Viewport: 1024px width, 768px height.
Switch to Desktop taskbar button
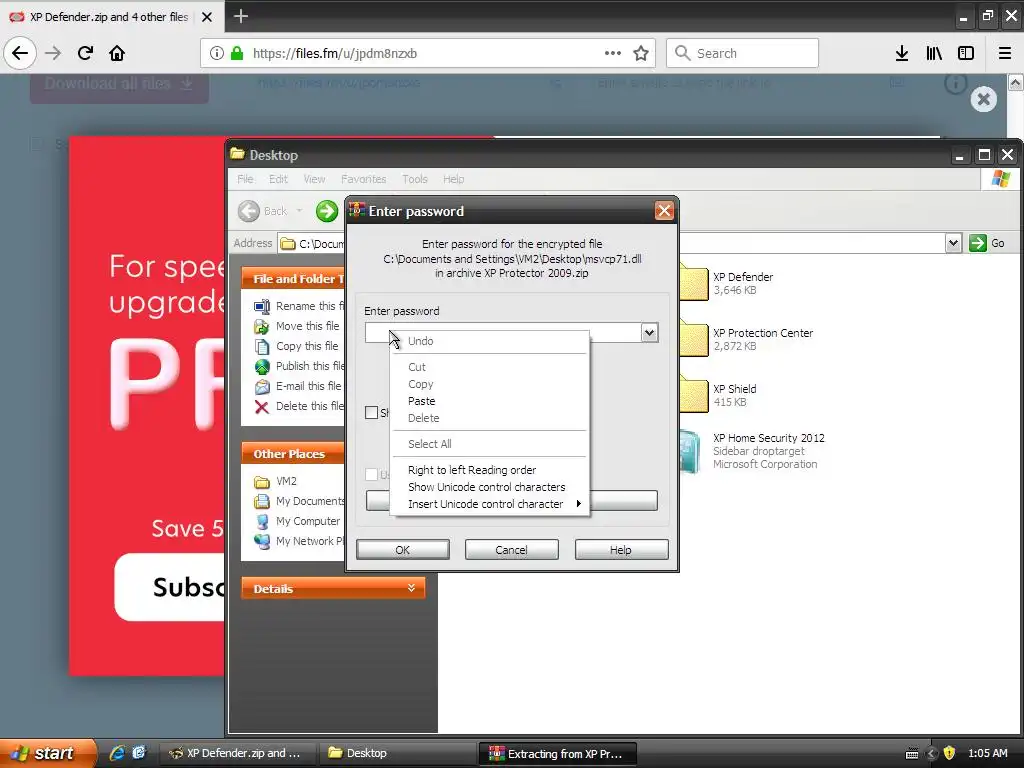coord(398,753)
